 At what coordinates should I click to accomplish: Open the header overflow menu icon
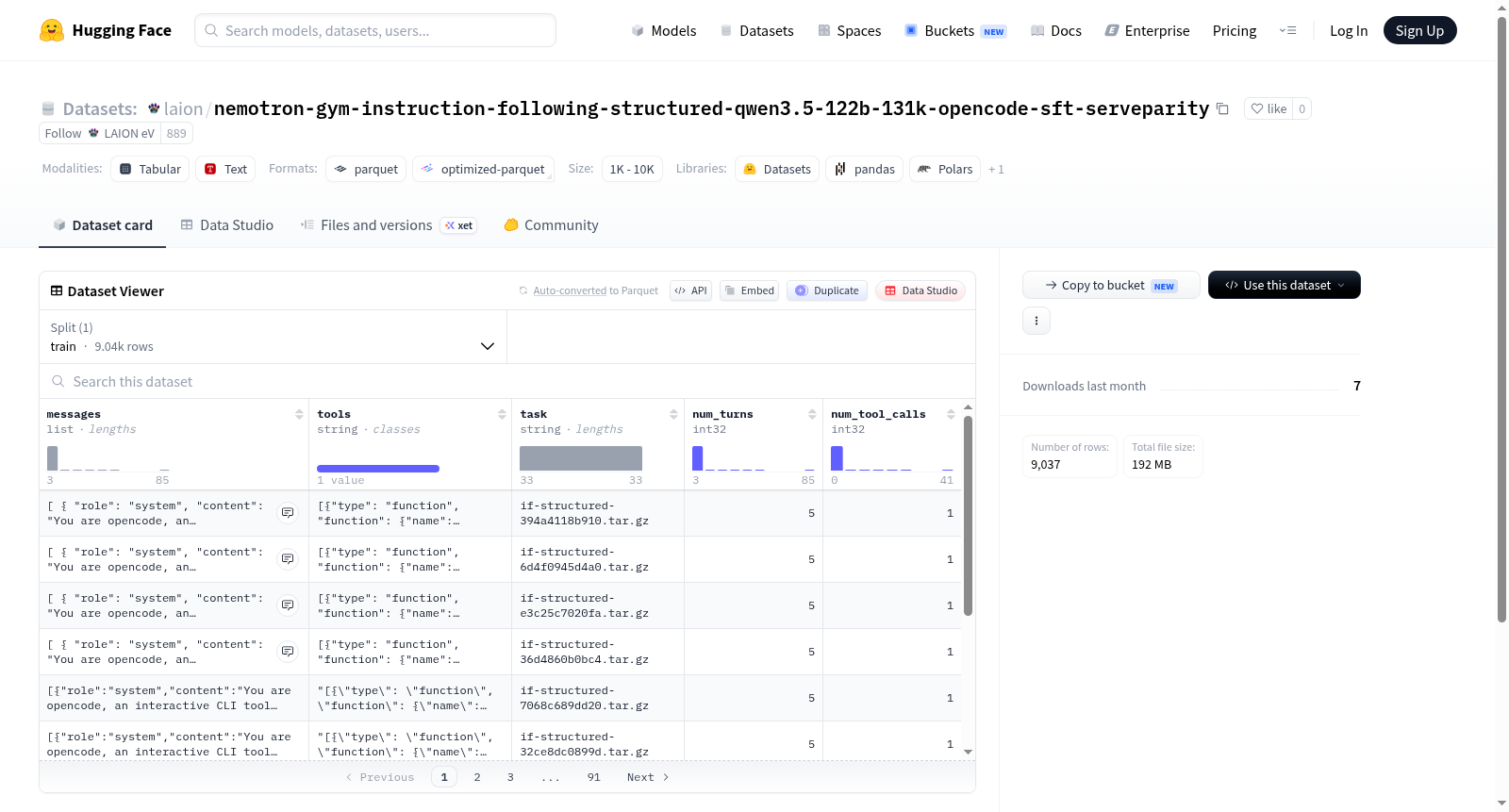click(x=1287, y=30)
